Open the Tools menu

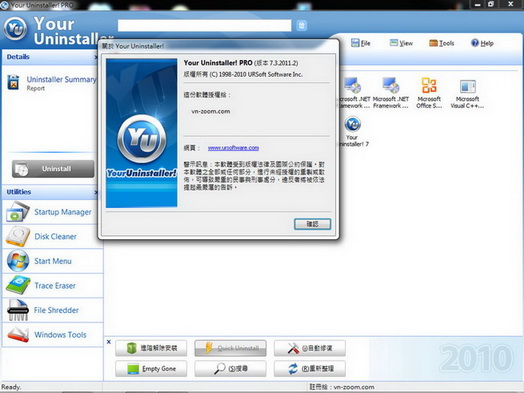441,43
